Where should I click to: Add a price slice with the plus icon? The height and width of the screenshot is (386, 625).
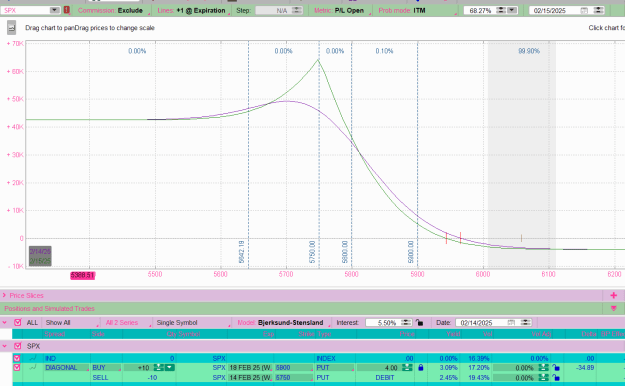coord(613,295)
